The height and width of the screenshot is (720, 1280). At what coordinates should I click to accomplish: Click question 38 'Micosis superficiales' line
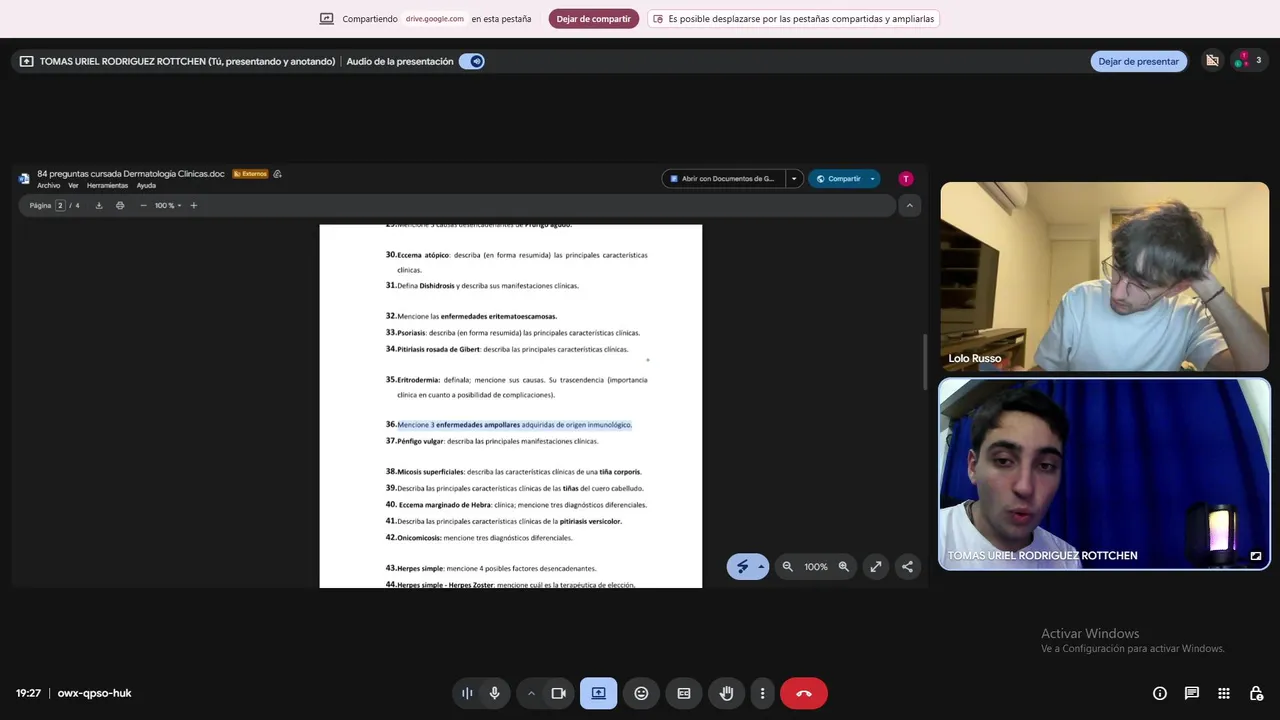point(514,472)
